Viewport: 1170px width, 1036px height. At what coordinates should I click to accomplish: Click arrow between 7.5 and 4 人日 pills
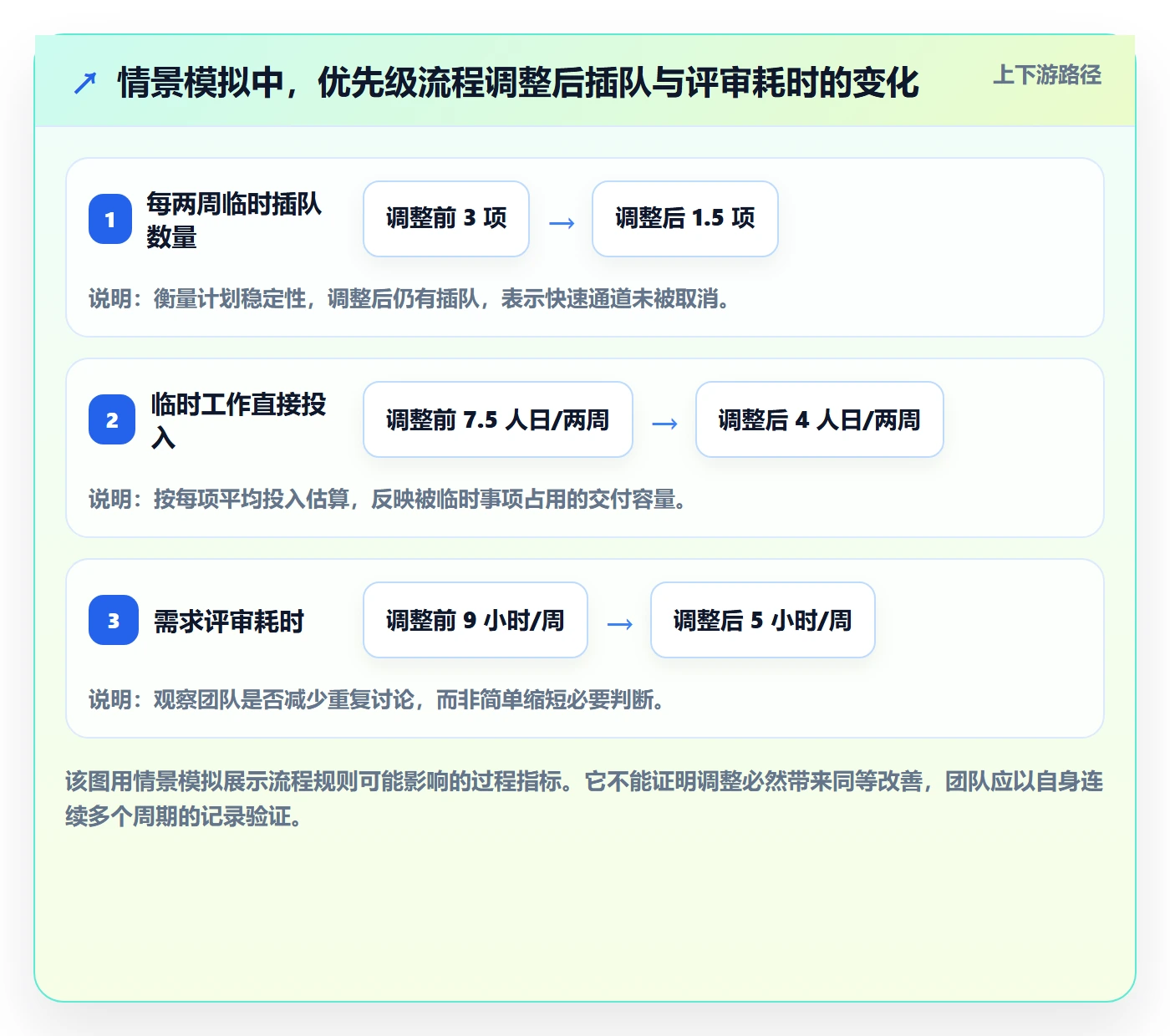(664, 424)
